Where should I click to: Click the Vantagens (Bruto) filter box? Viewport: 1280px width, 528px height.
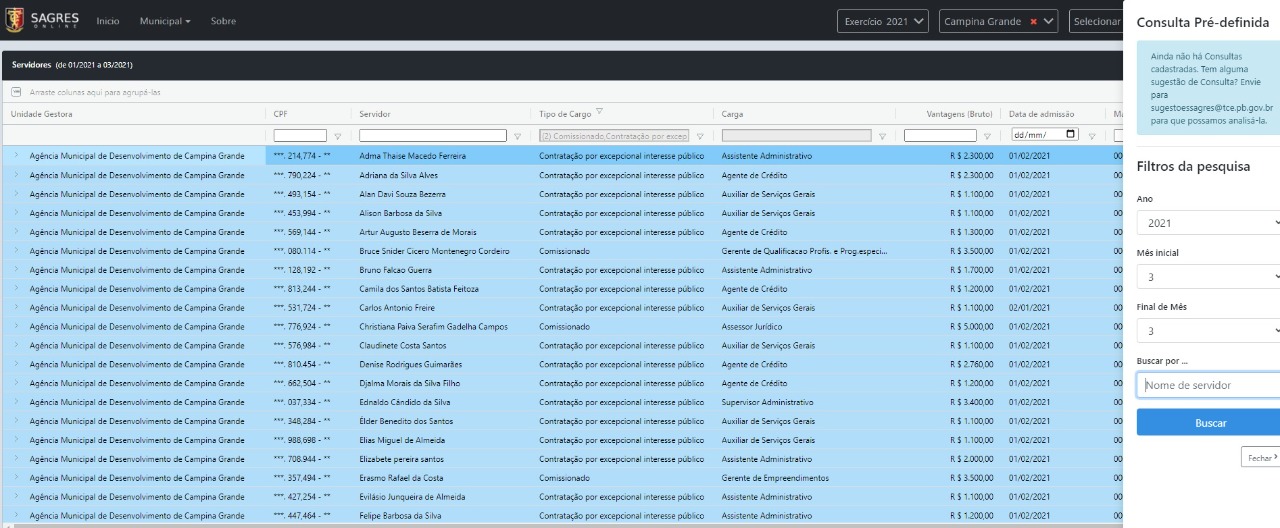coord(940,135)
